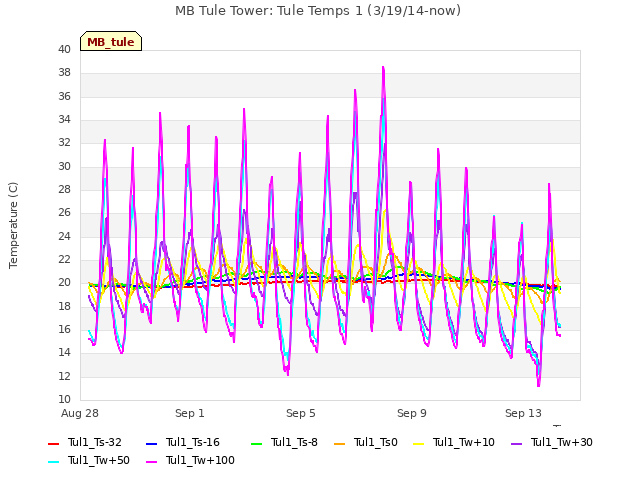Click the highest magenta peak near 38
Viewport: 640px width, 480px height.
383,68
